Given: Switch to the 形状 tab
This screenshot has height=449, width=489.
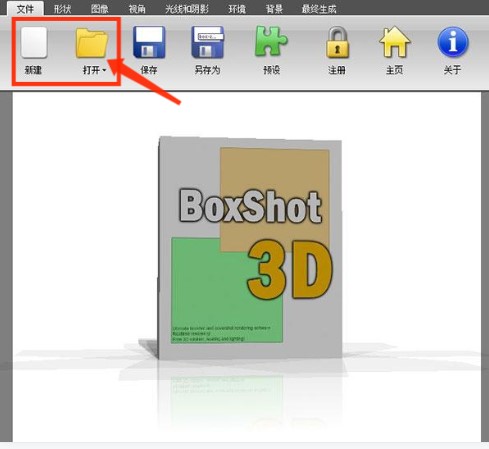Looking at the screenshot, I should (62, 9).
